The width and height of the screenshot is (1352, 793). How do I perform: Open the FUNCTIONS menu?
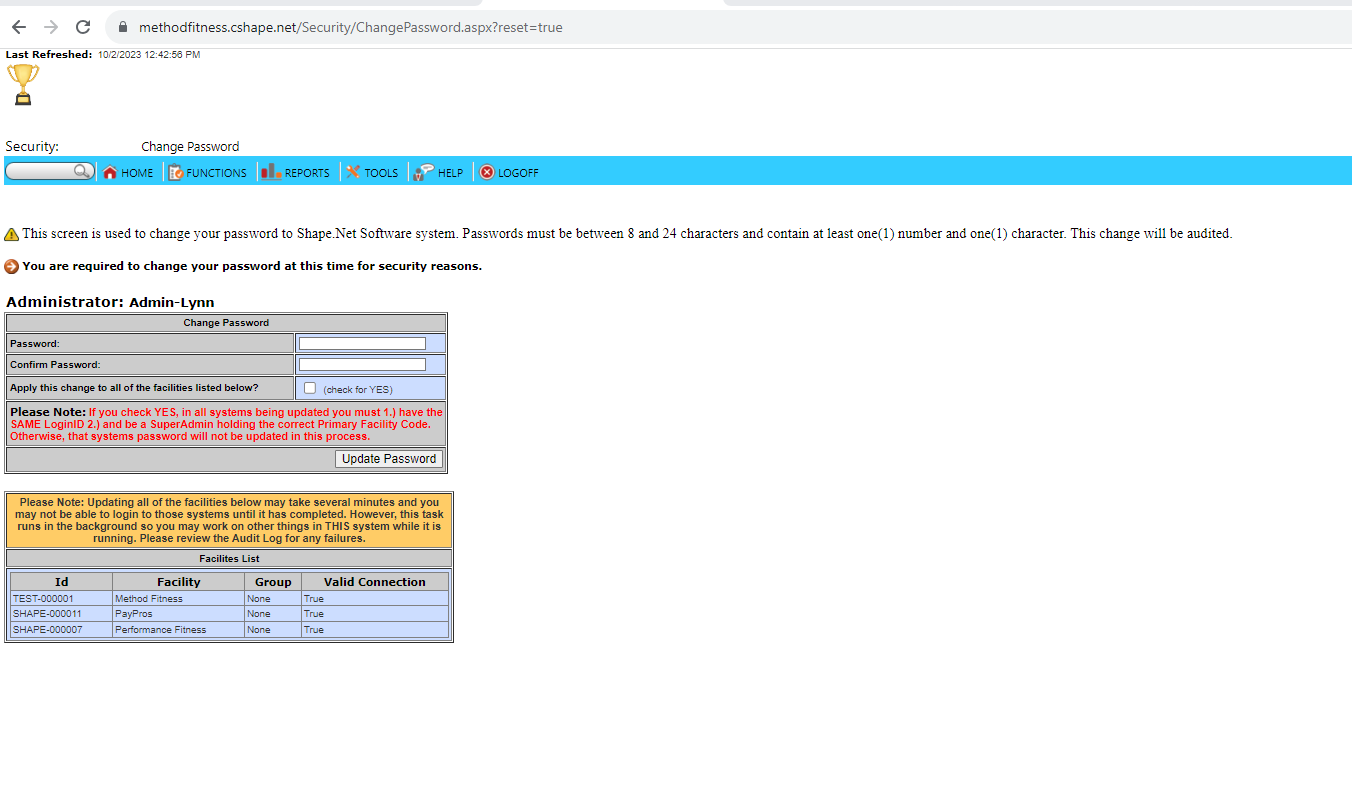[x=216, y=173]
